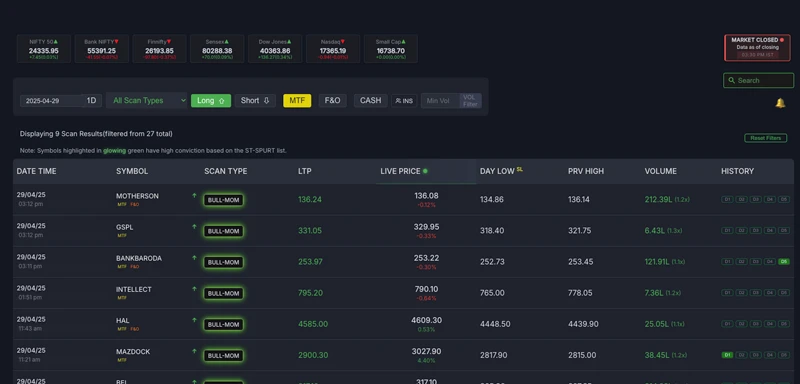Click the D1 history badge for MOTHERSON
This screenshot has width=800, height=384.
727,199
